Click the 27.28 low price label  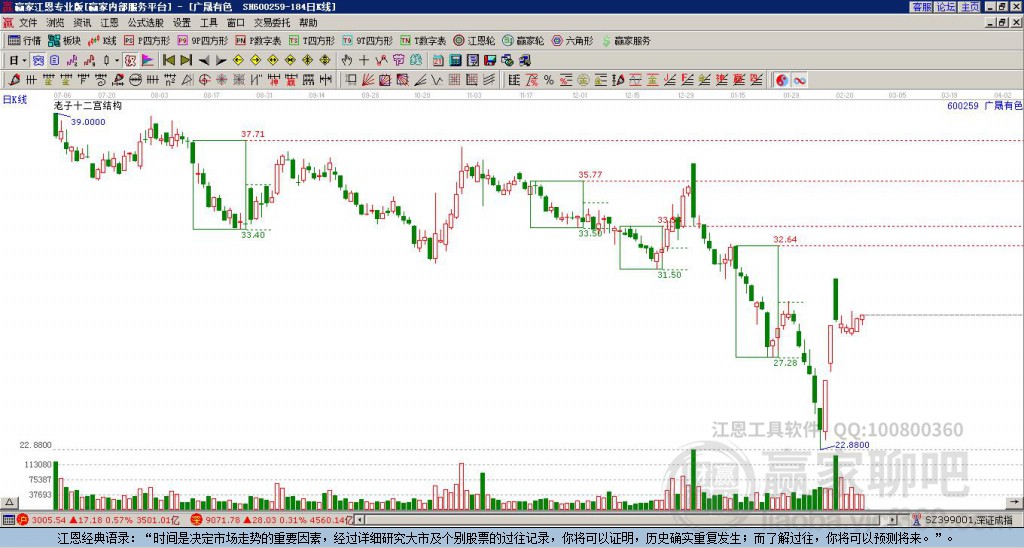785,363
